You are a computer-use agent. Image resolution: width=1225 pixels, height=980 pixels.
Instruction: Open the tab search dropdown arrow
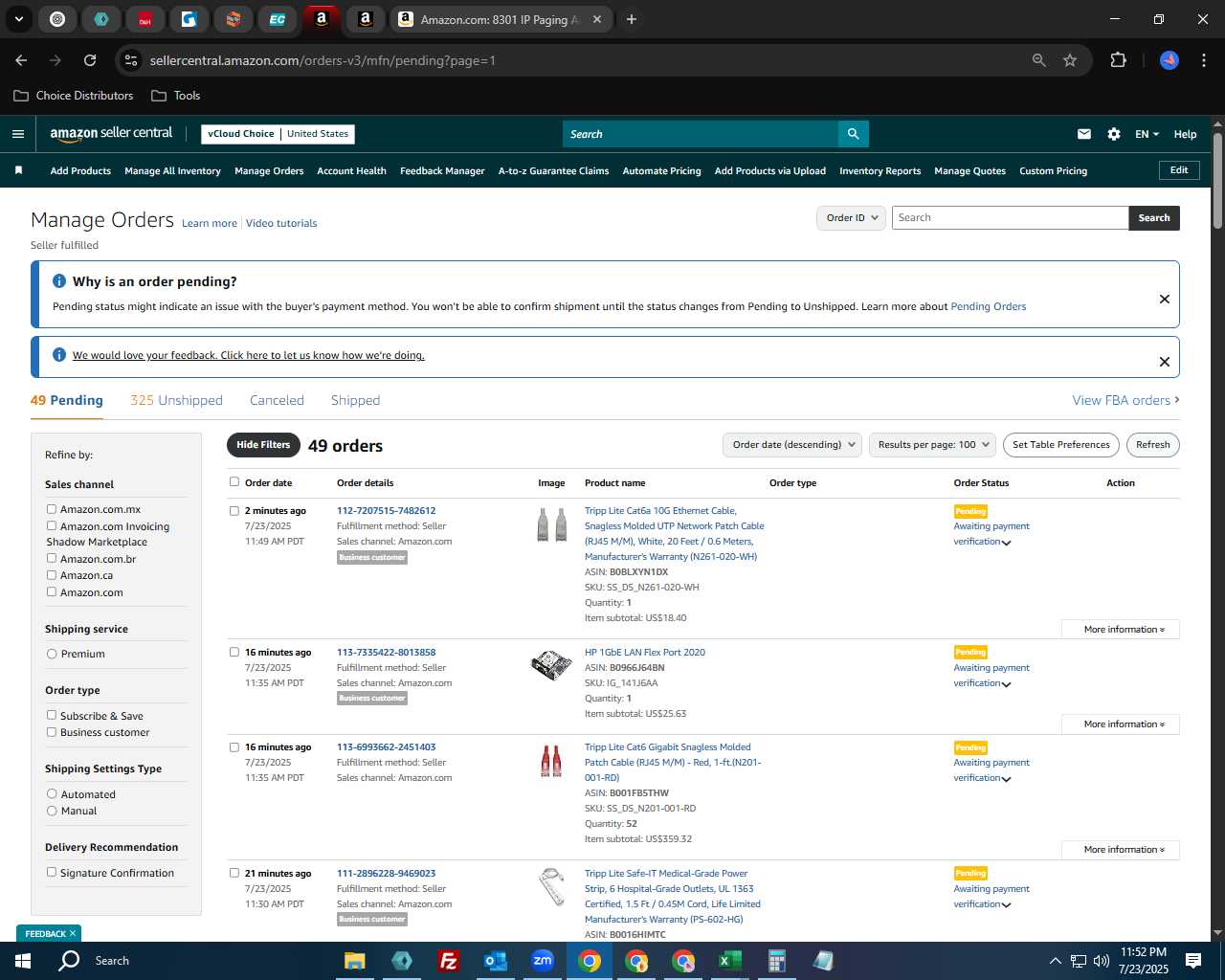click(18, 19)
